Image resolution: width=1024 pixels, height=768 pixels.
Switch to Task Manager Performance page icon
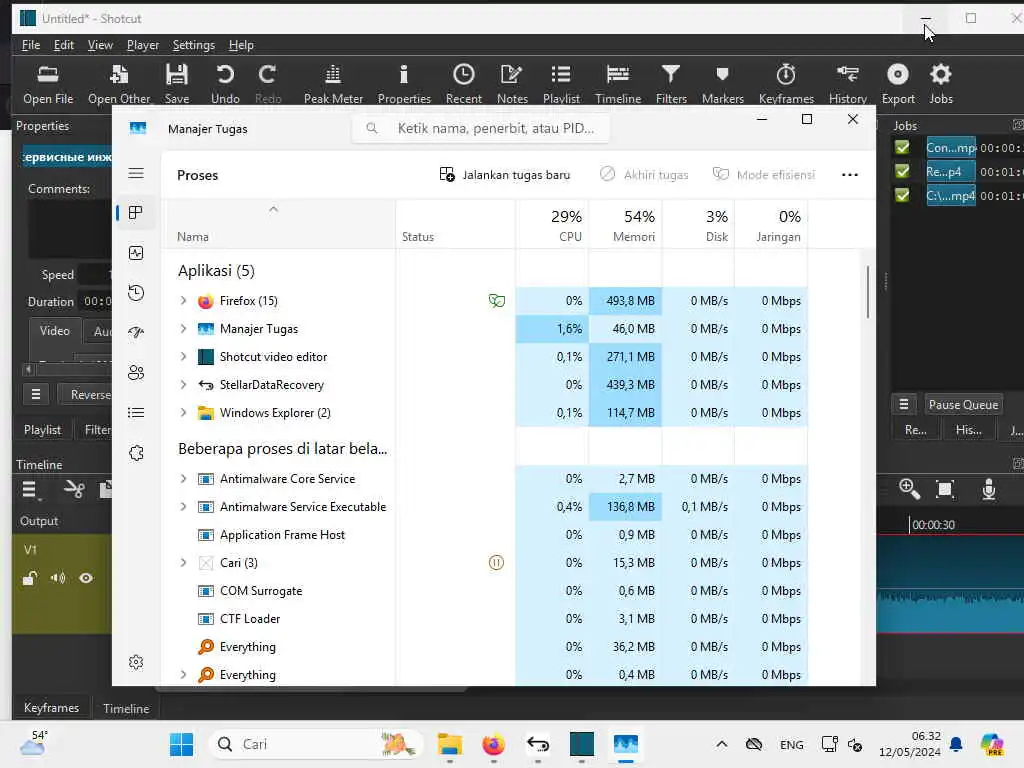point(136,253)
